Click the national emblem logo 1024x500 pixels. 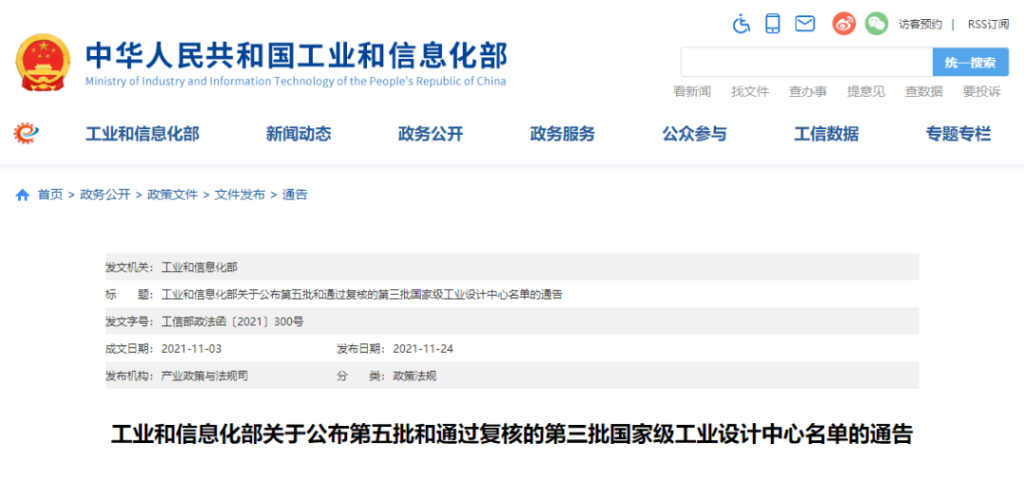point(42,63)
